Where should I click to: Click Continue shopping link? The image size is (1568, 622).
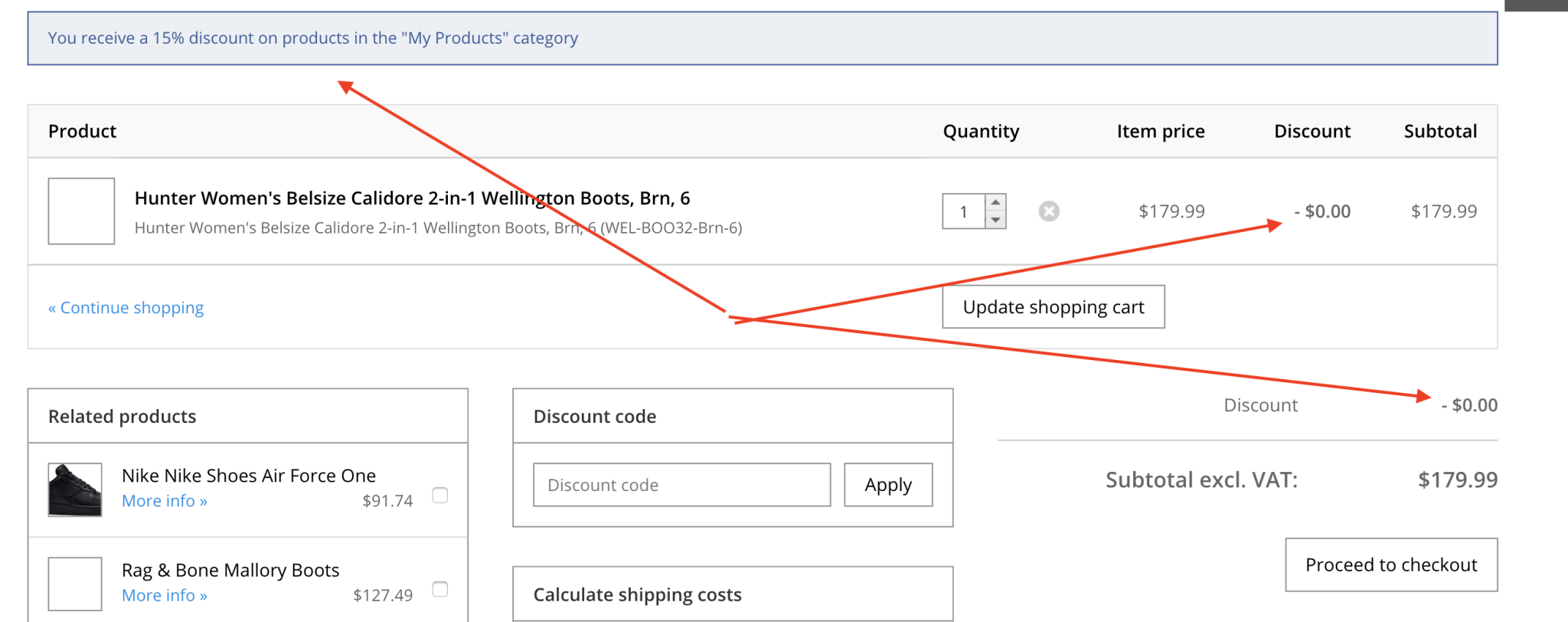(126, 308)
